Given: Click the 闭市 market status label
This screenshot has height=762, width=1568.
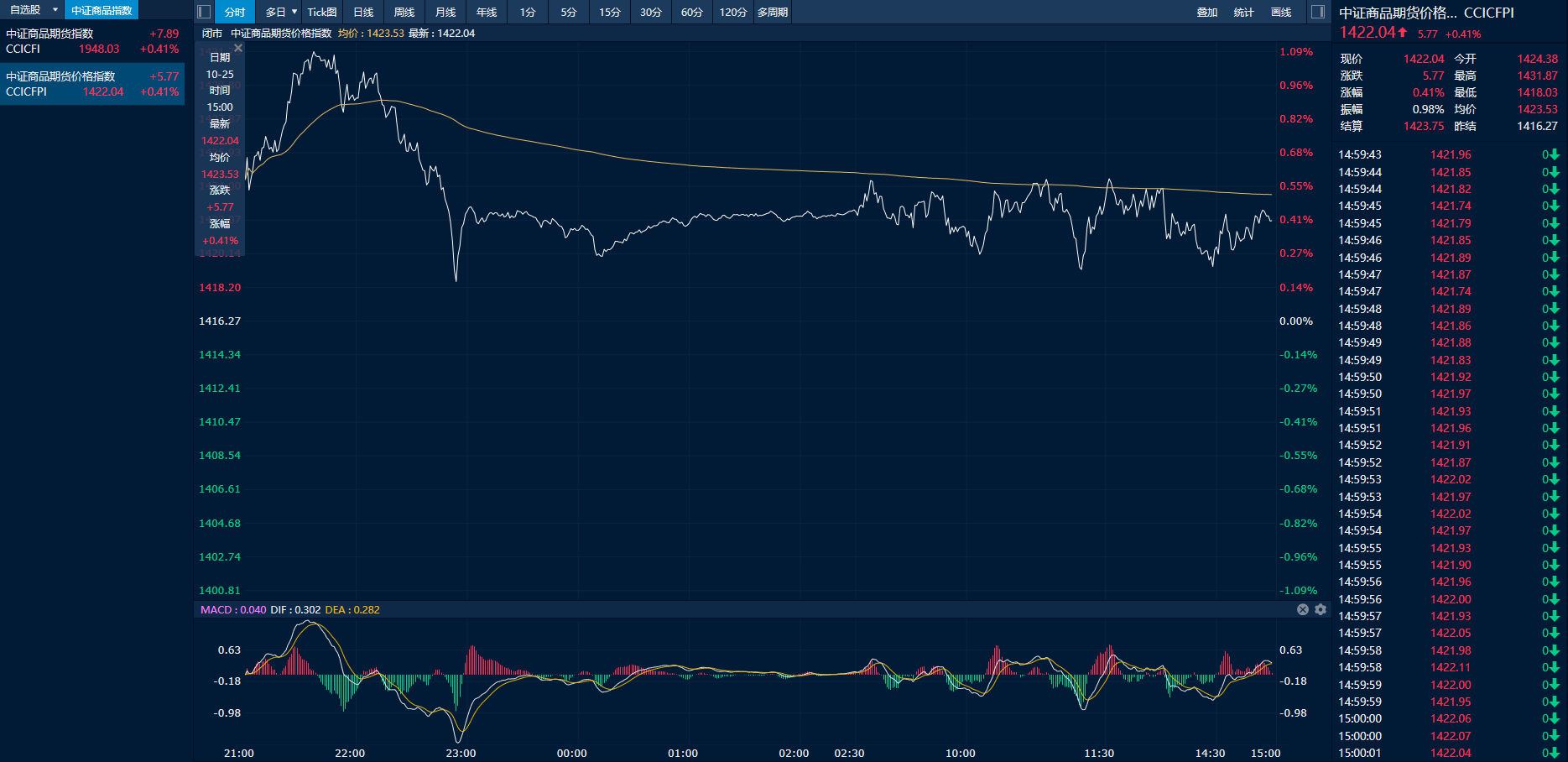Looking at the screenshot, I should click(212, 33).
